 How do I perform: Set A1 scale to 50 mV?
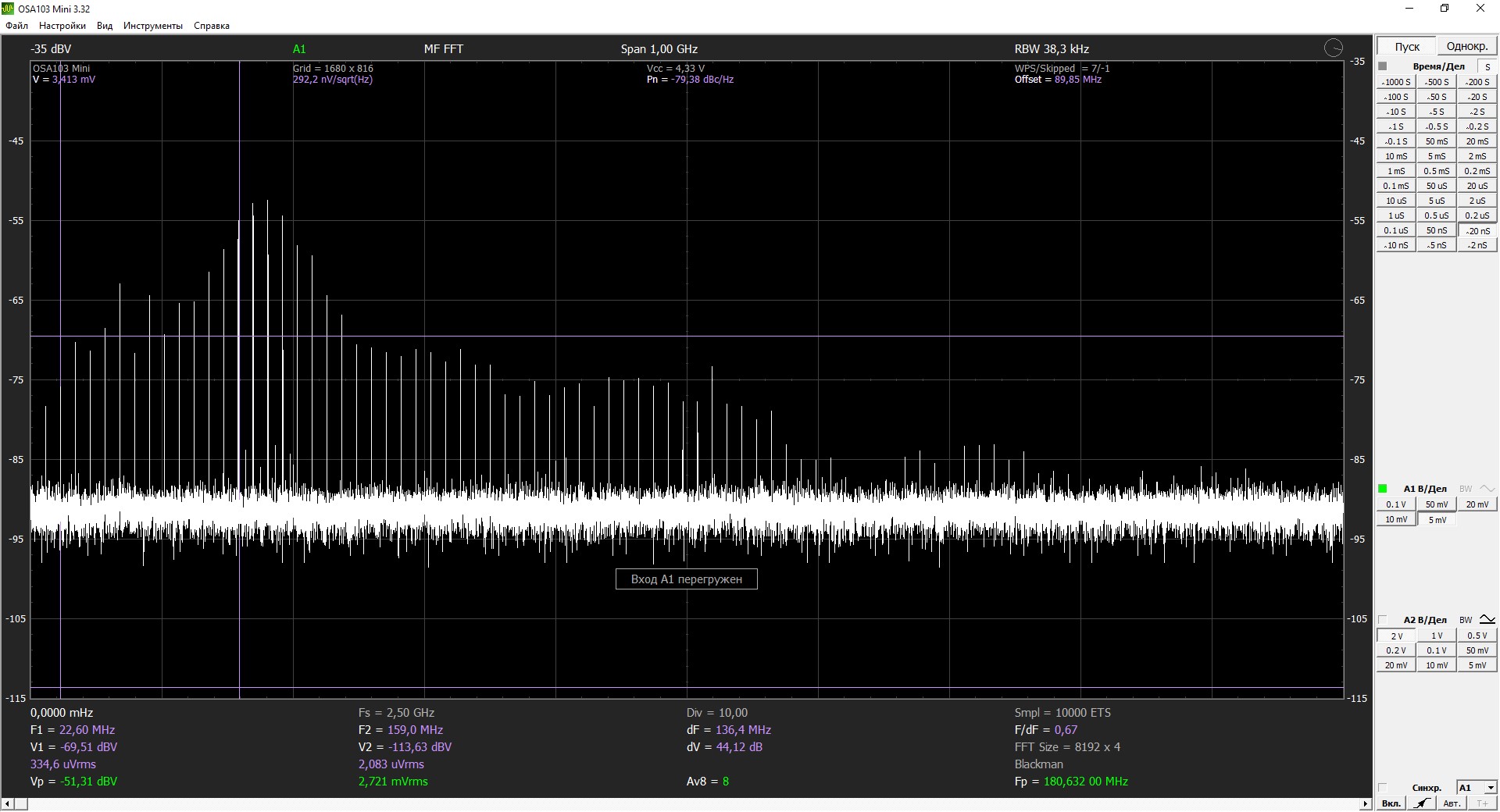click(x=1437, y=504)
